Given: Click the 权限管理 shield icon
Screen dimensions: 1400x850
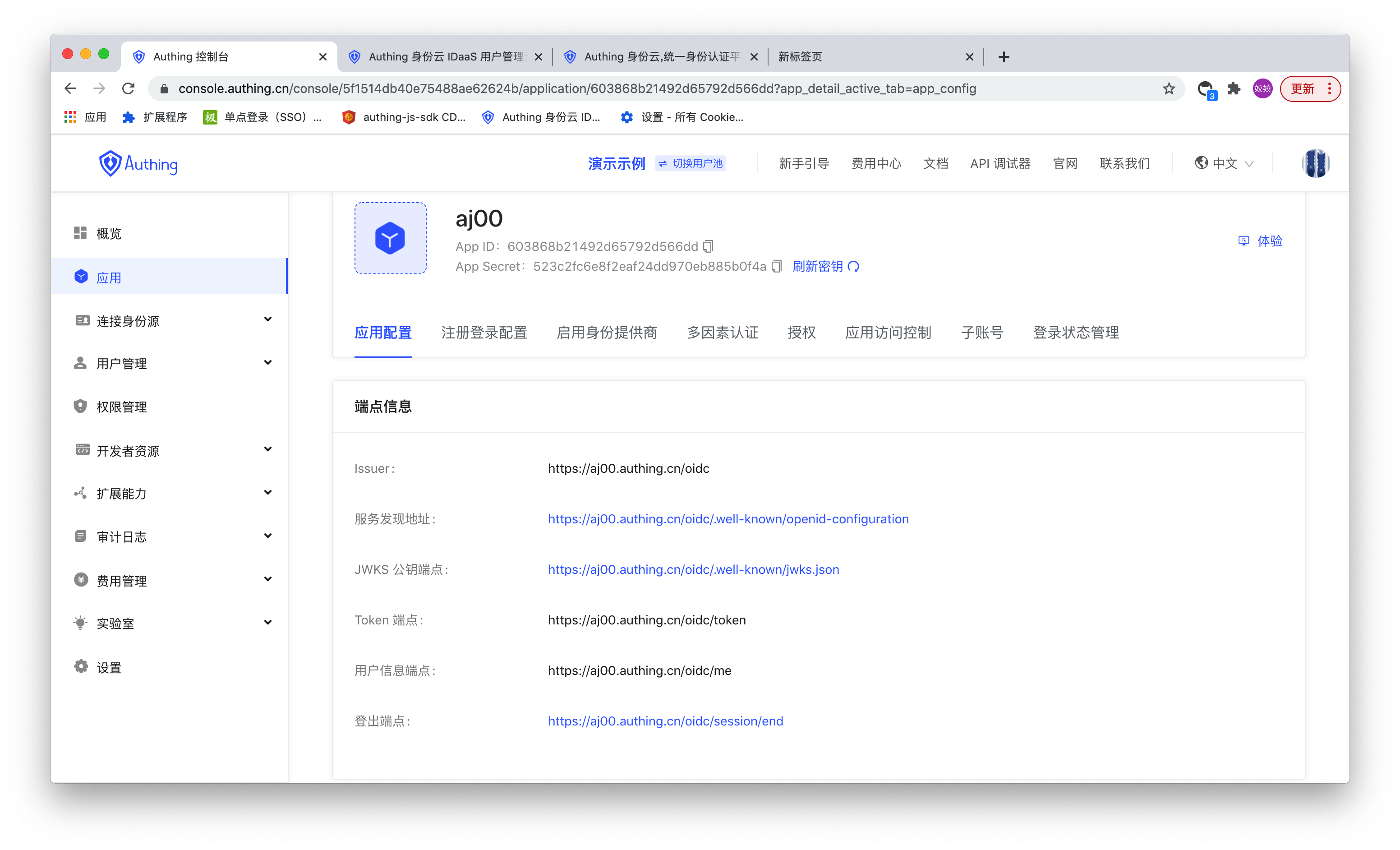Looking at the screenshot, I should [x=81, y=406].
